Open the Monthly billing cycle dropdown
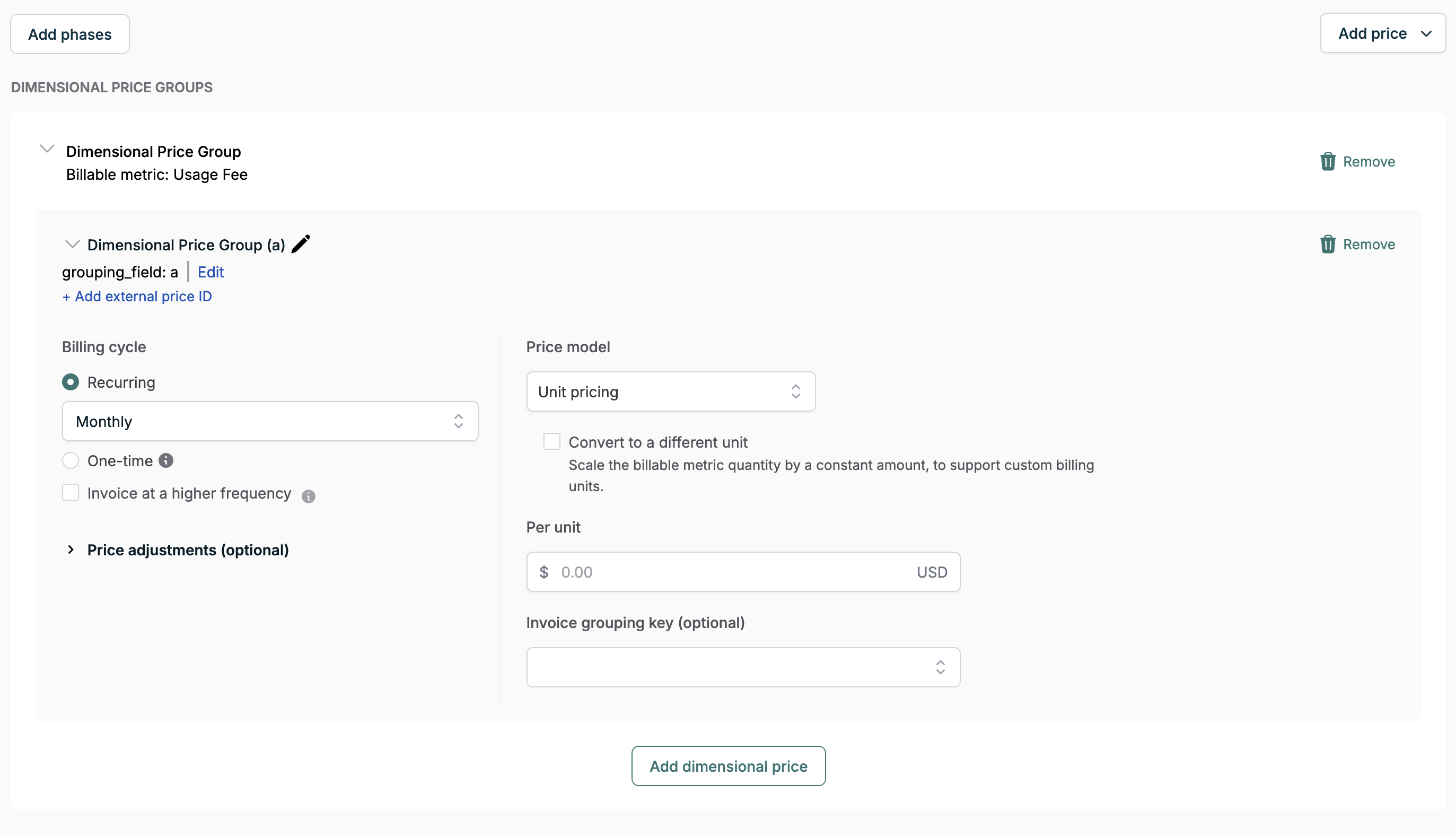Screen dimensions: 1456x837 pos(269,421)
